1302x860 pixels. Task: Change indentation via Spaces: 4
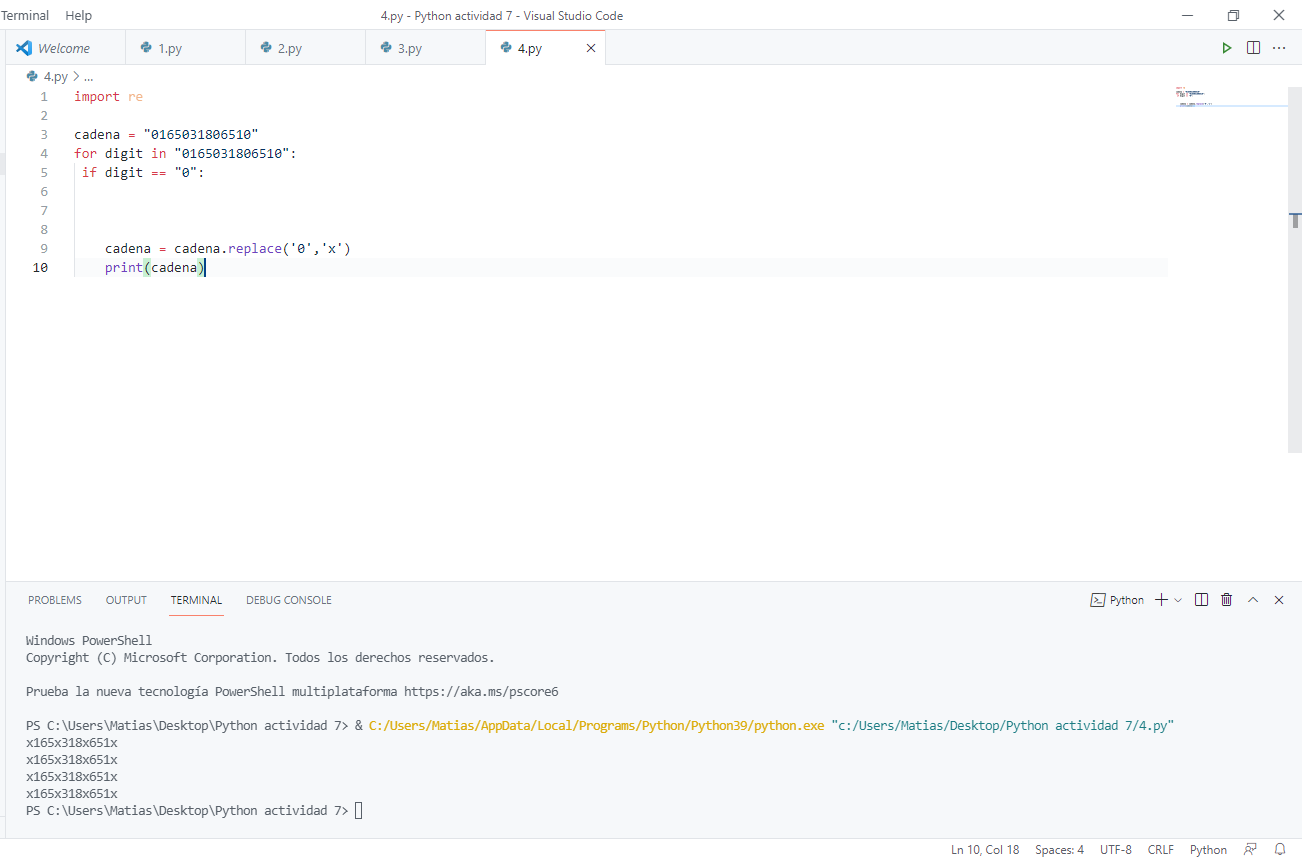click(x=1059, y=850)
